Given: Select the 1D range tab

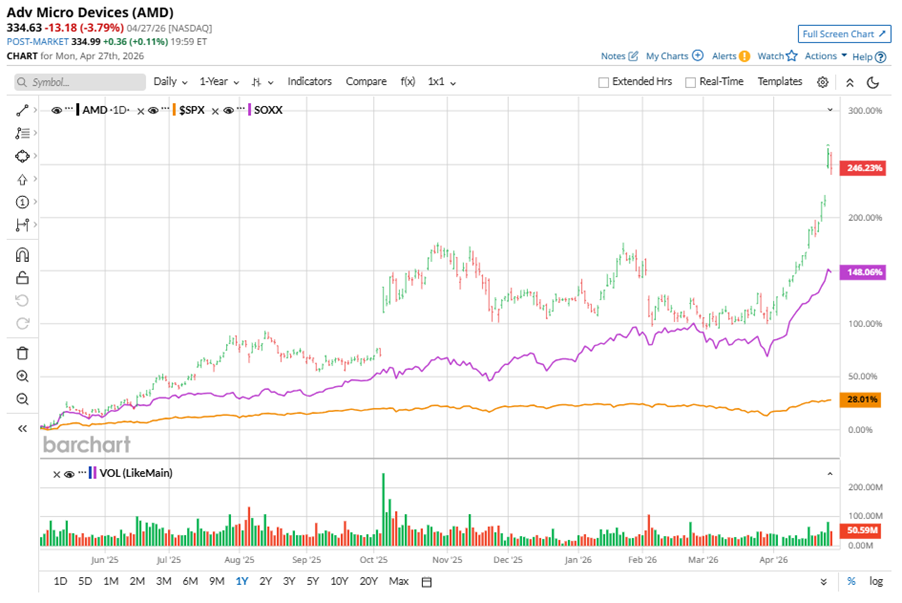Looking at the screenshot, I should click(60, 582).
